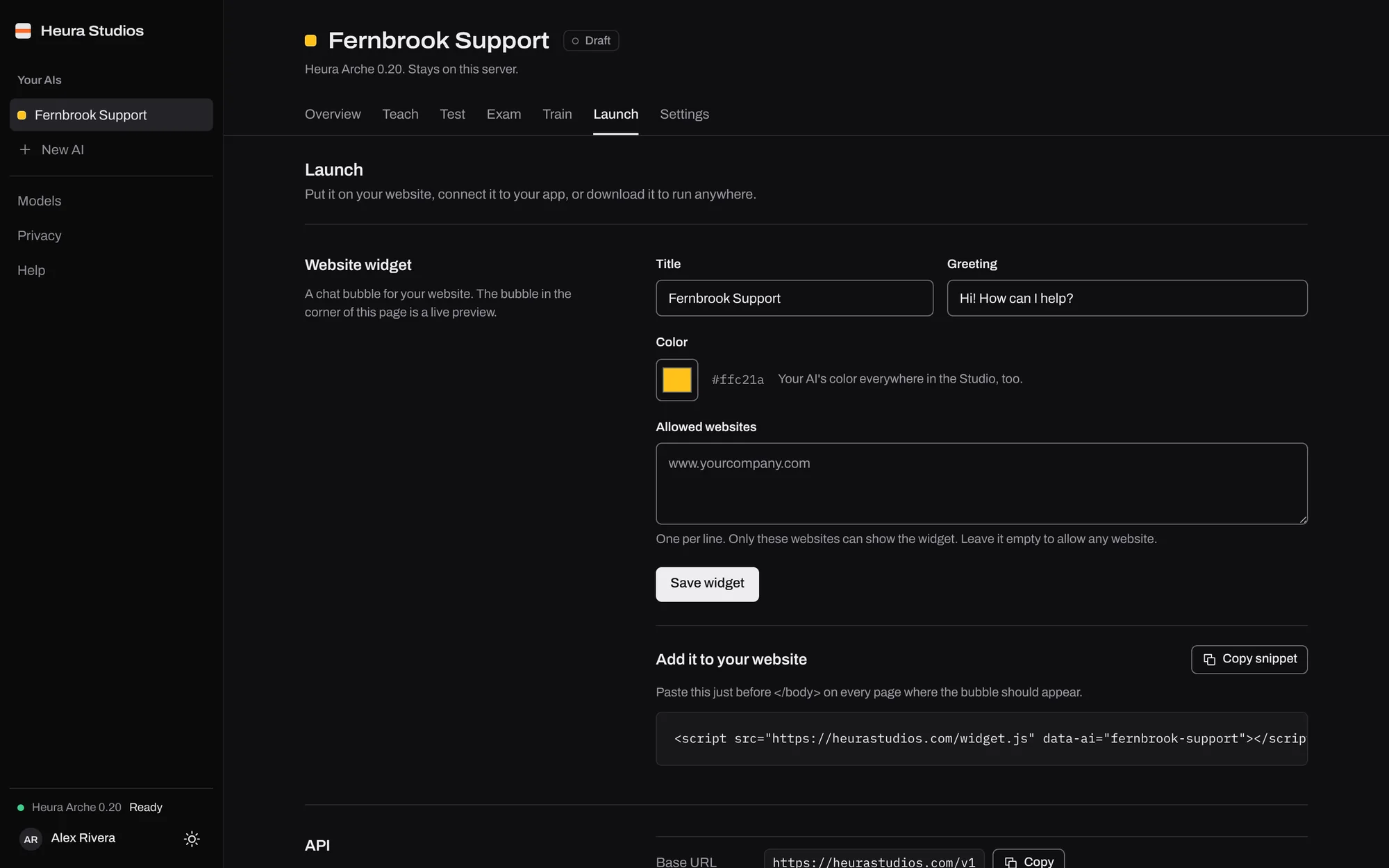Switch to the Teach tab
Image resolution: width=1389 pixels, height=868 pixels.
[x=400, y=114]
